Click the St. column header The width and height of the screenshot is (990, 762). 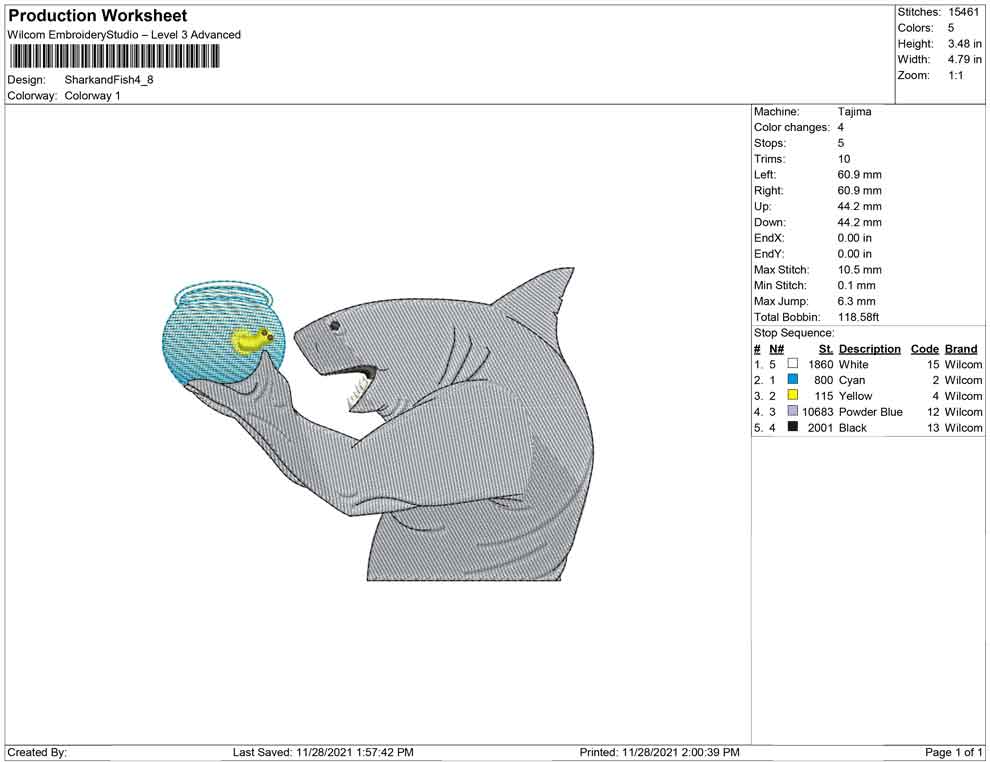tap(825, 349)
